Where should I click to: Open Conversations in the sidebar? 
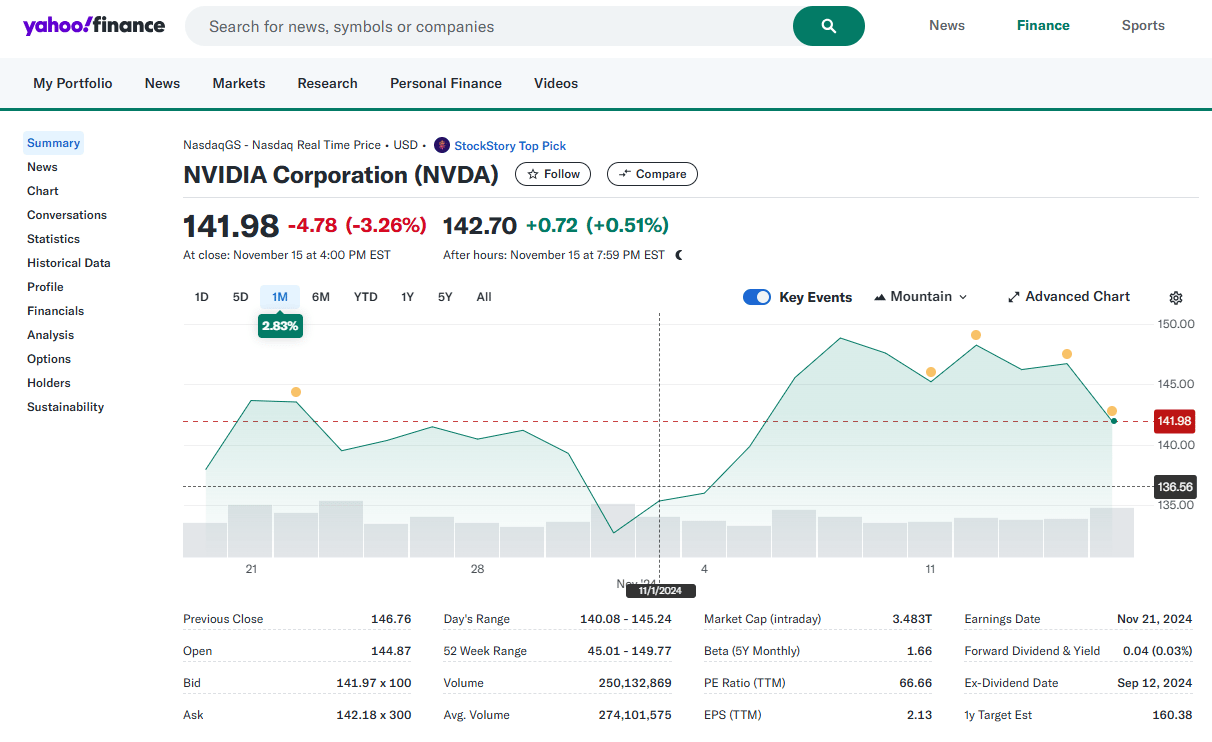(67, 215)
